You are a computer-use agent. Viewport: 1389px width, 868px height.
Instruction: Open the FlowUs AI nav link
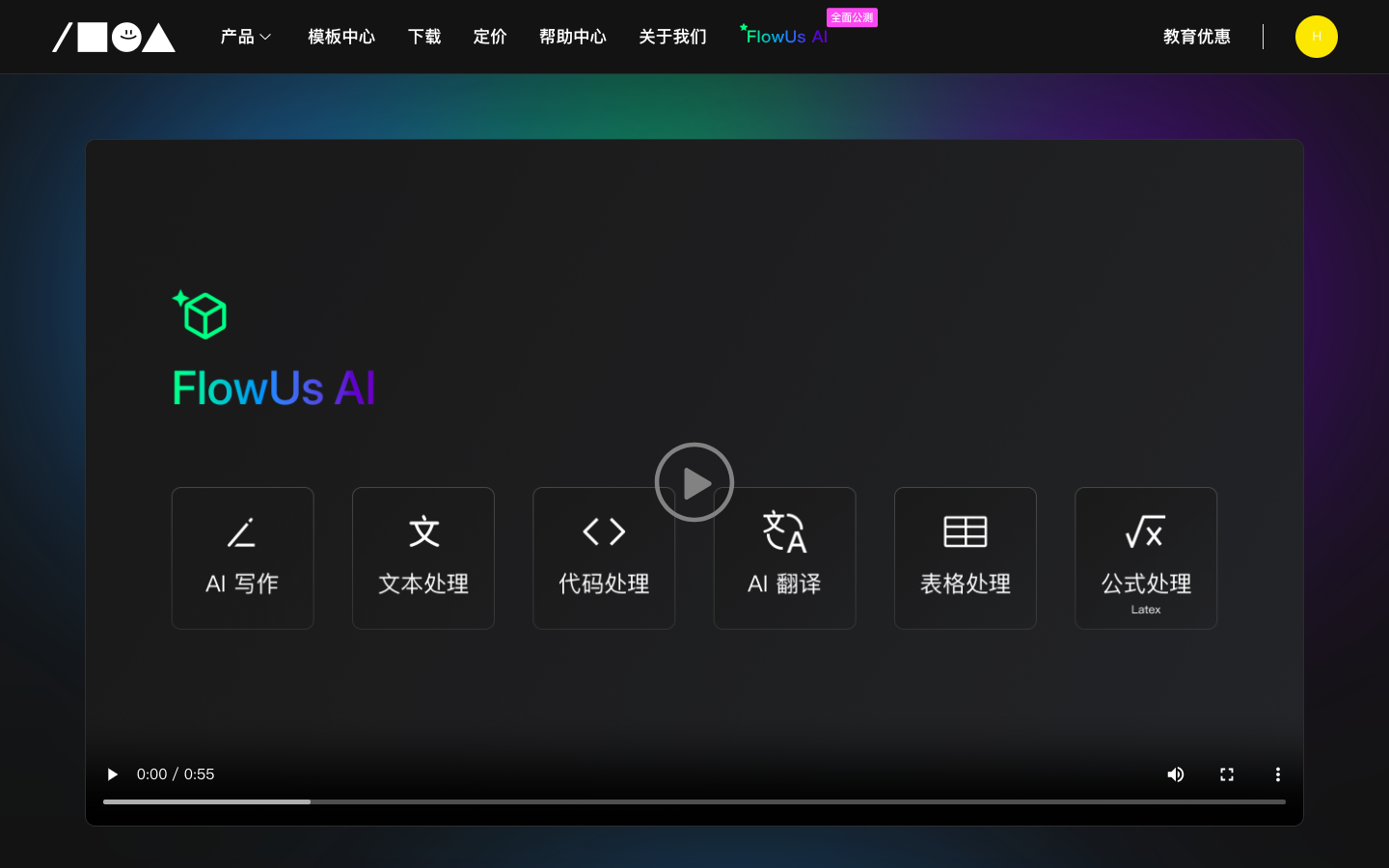tap(784, 36)
